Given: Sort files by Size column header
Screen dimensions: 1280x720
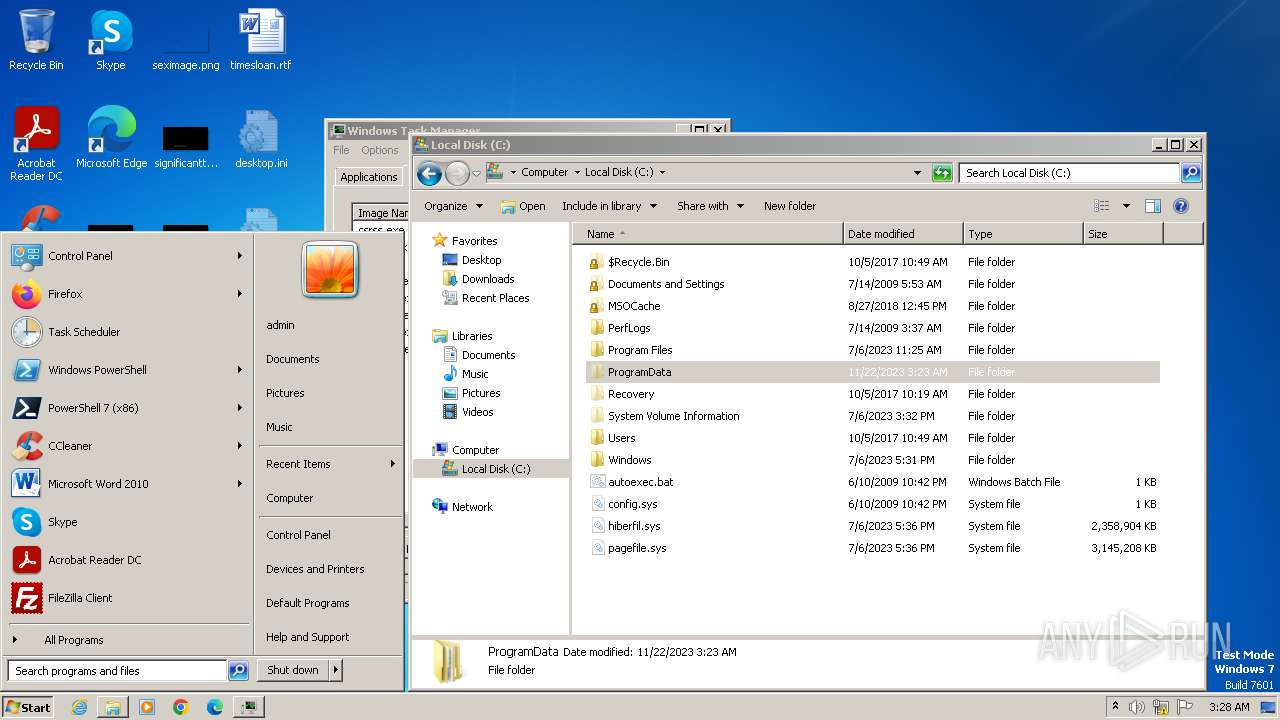Looking at the screenshot, I should [1123, 234].
